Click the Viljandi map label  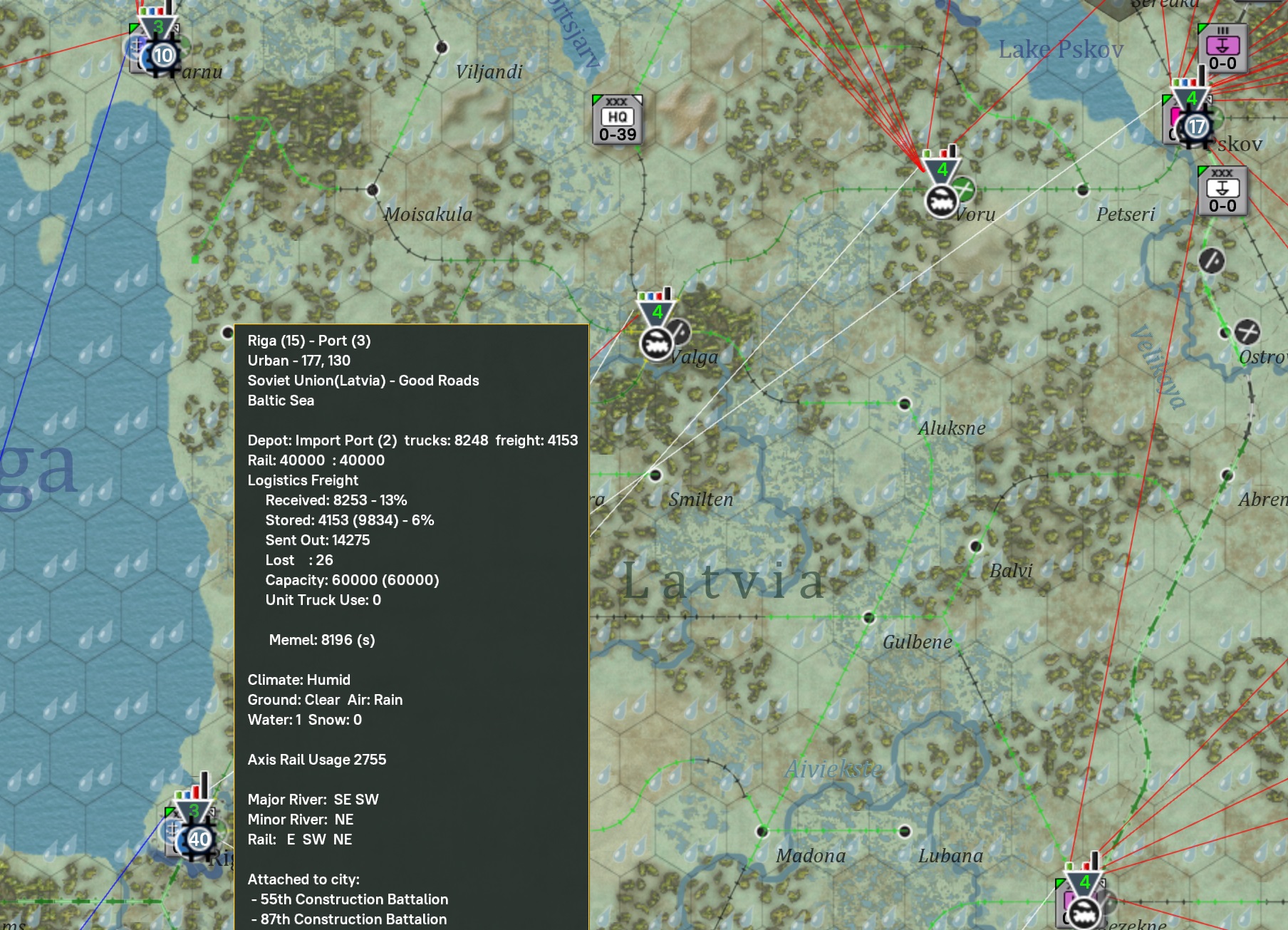tap(489, 71)
